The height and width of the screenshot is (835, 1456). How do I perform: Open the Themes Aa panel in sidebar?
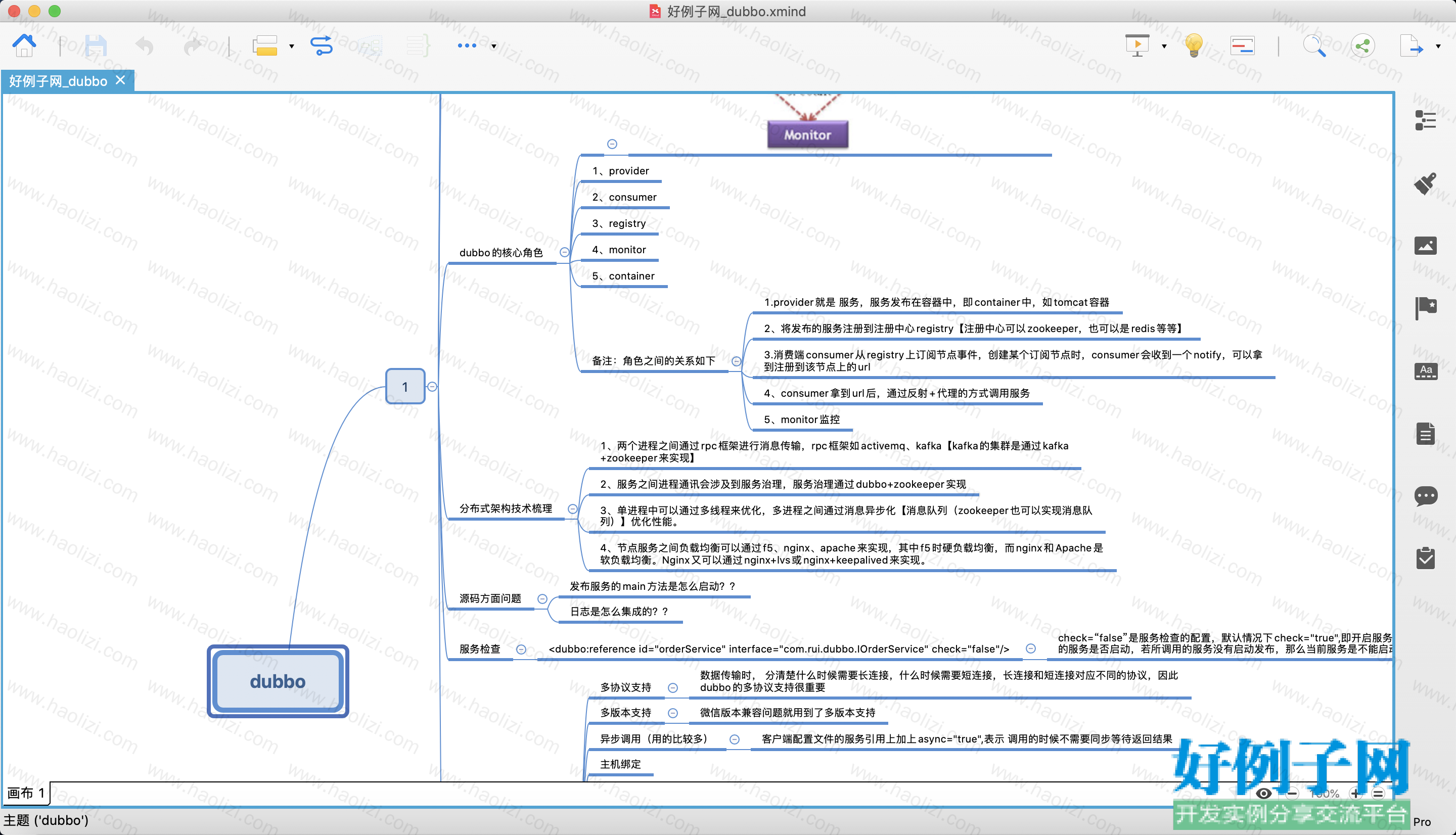pyautogui.click(x=1425, y=370)
